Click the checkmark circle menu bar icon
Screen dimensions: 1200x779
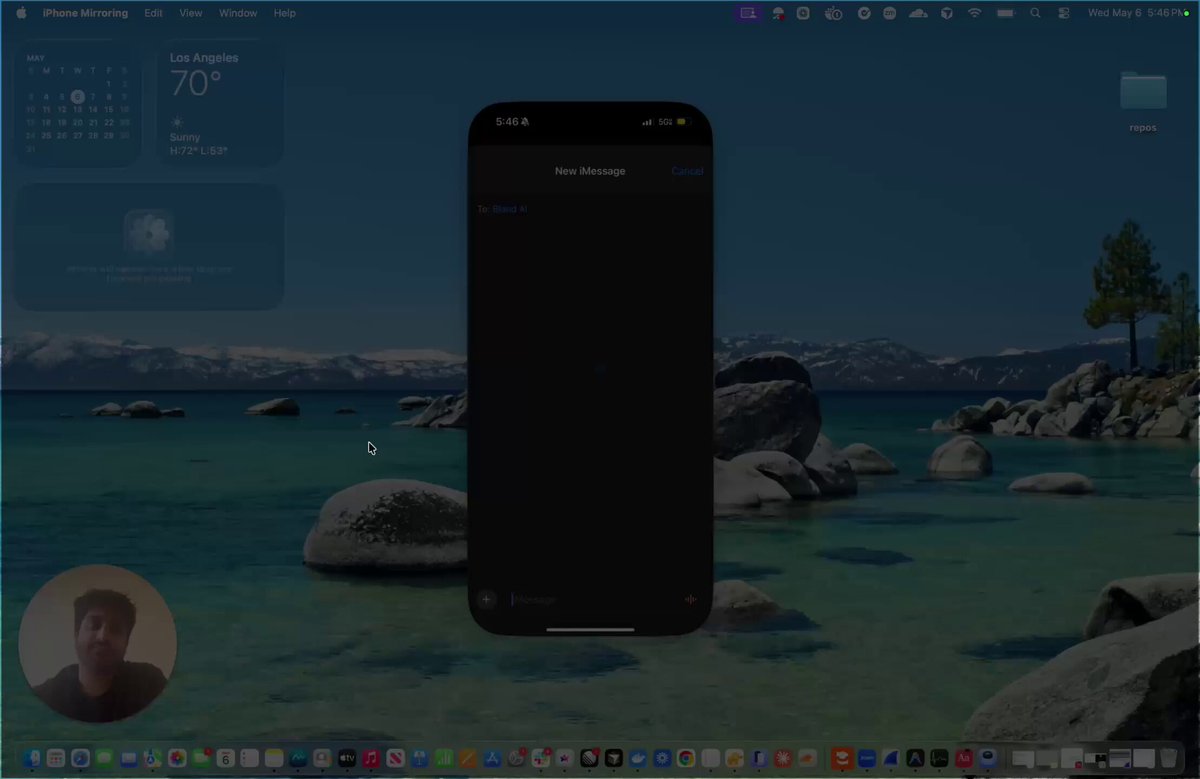864,13
